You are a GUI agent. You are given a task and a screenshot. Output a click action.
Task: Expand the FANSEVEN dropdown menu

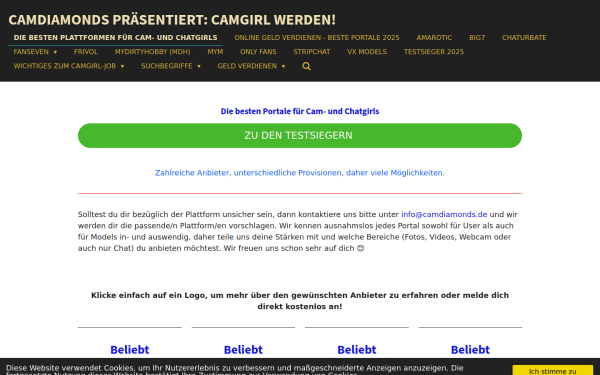(35, 52)
